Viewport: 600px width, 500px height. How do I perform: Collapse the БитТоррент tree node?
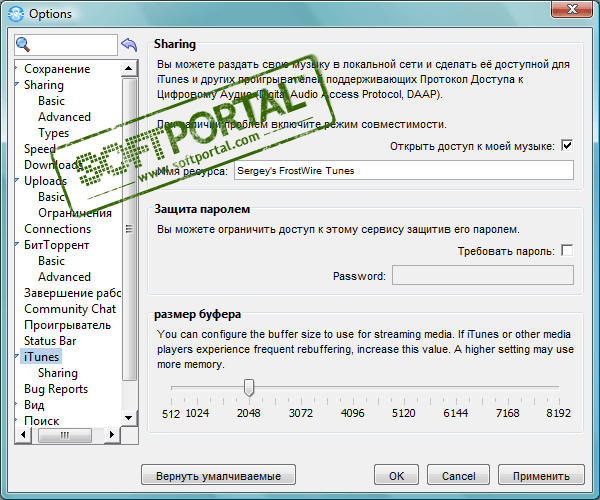(x=17, y=244)
